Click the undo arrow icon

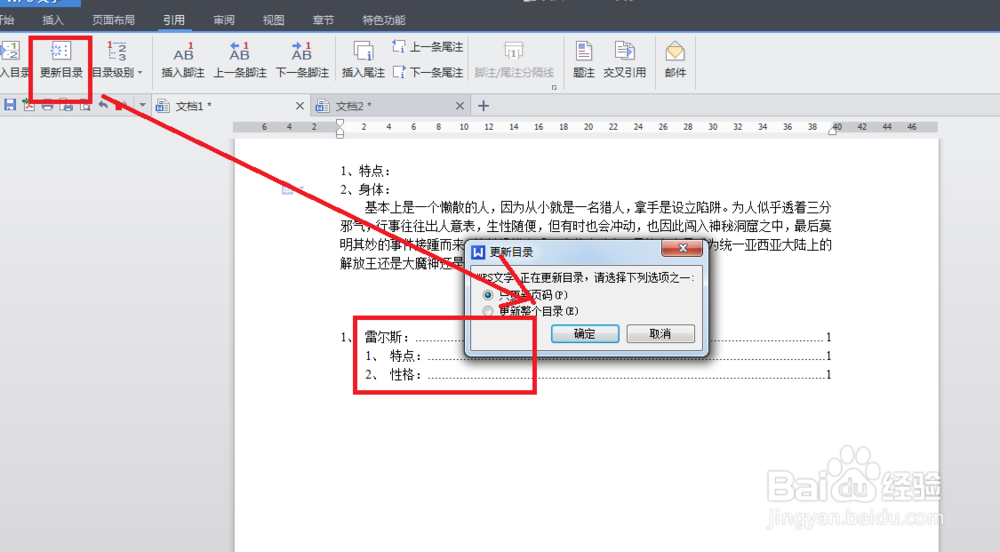103,105
